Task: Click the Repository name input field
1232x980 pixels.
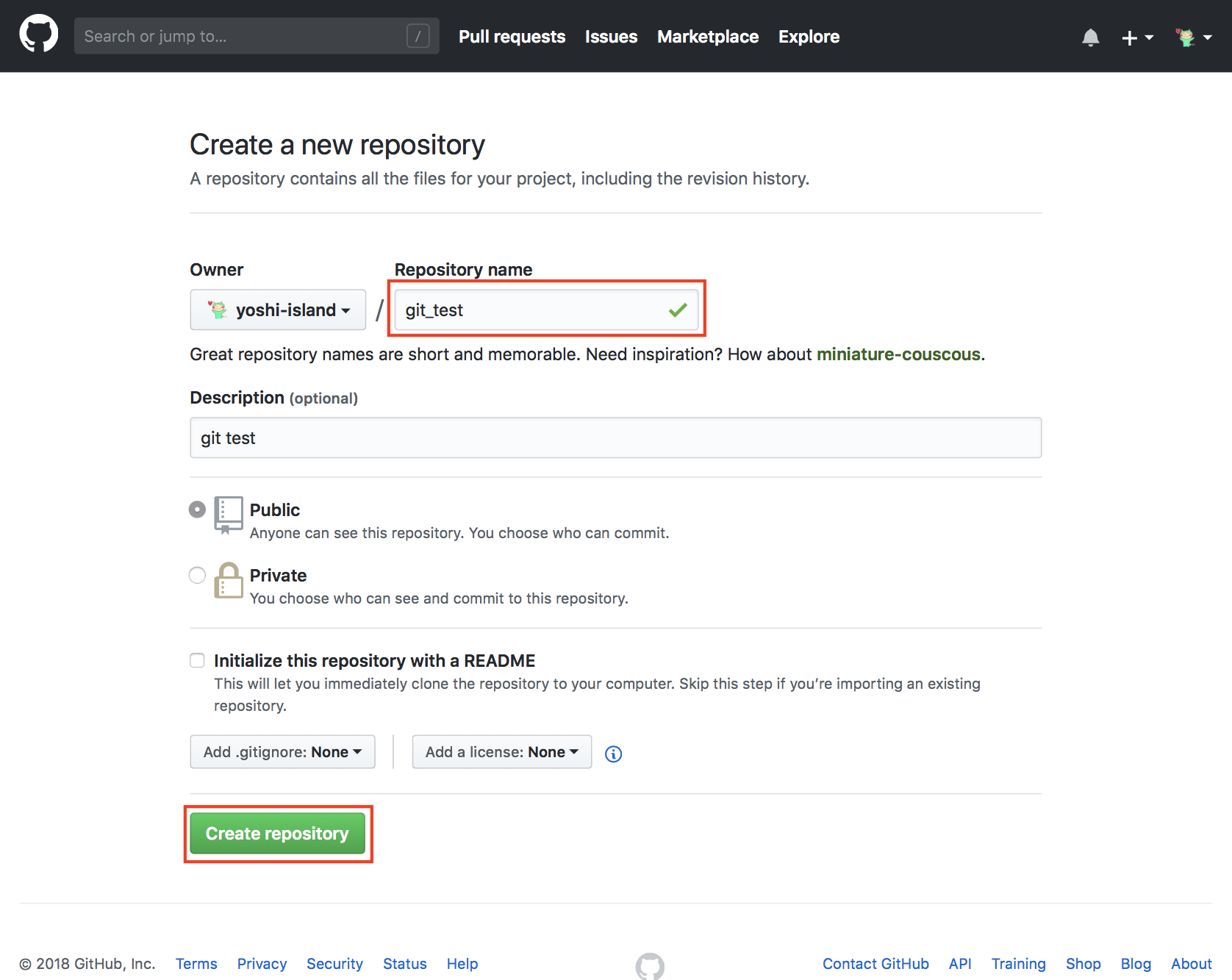Action: point(546,310)
